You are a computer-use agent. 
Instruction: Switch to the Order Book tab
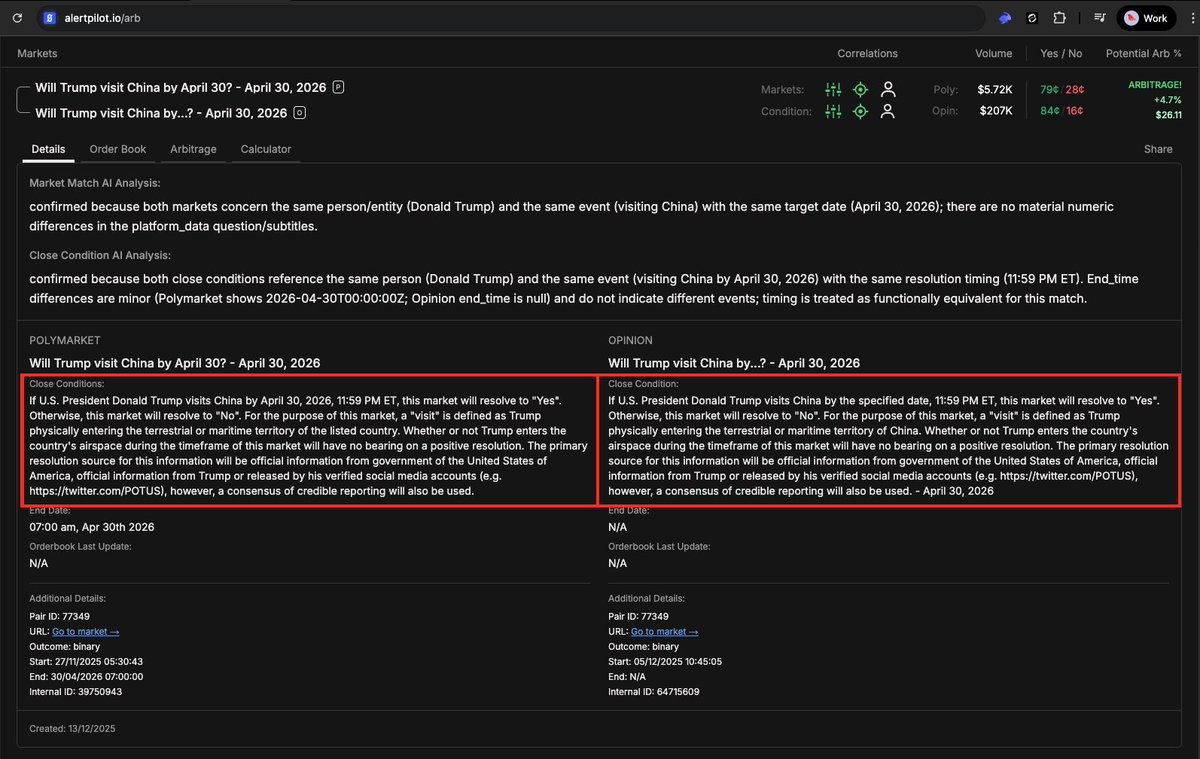[118, 149]
